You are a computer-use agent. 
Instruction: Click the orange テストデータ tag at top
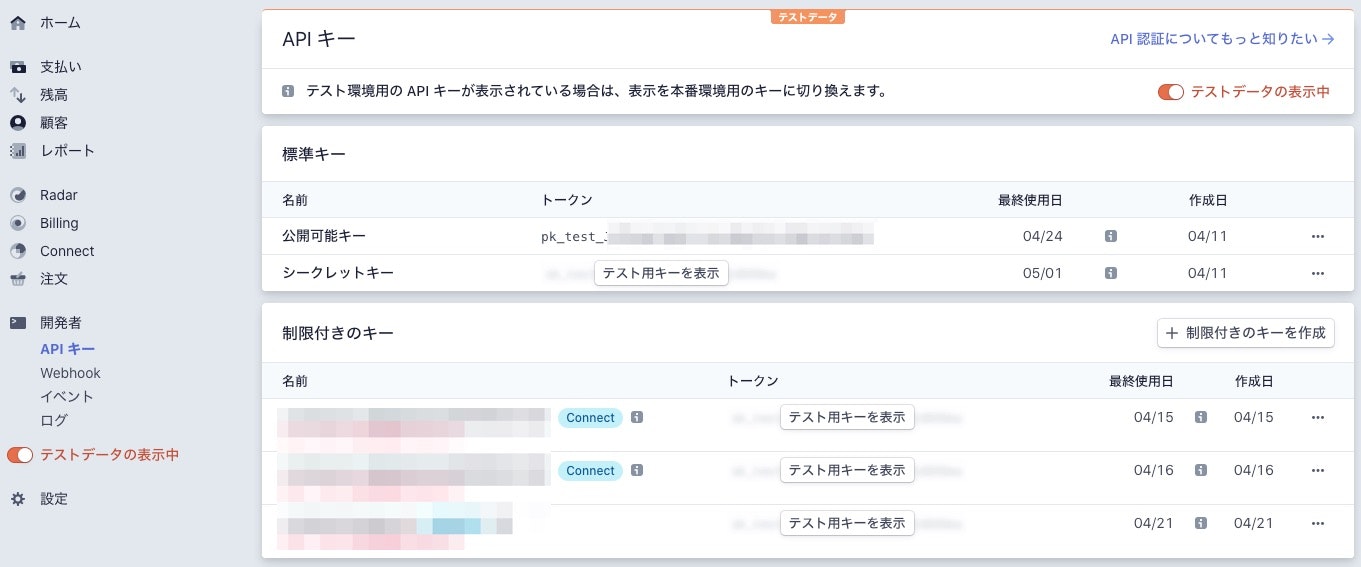coord(808,16)
